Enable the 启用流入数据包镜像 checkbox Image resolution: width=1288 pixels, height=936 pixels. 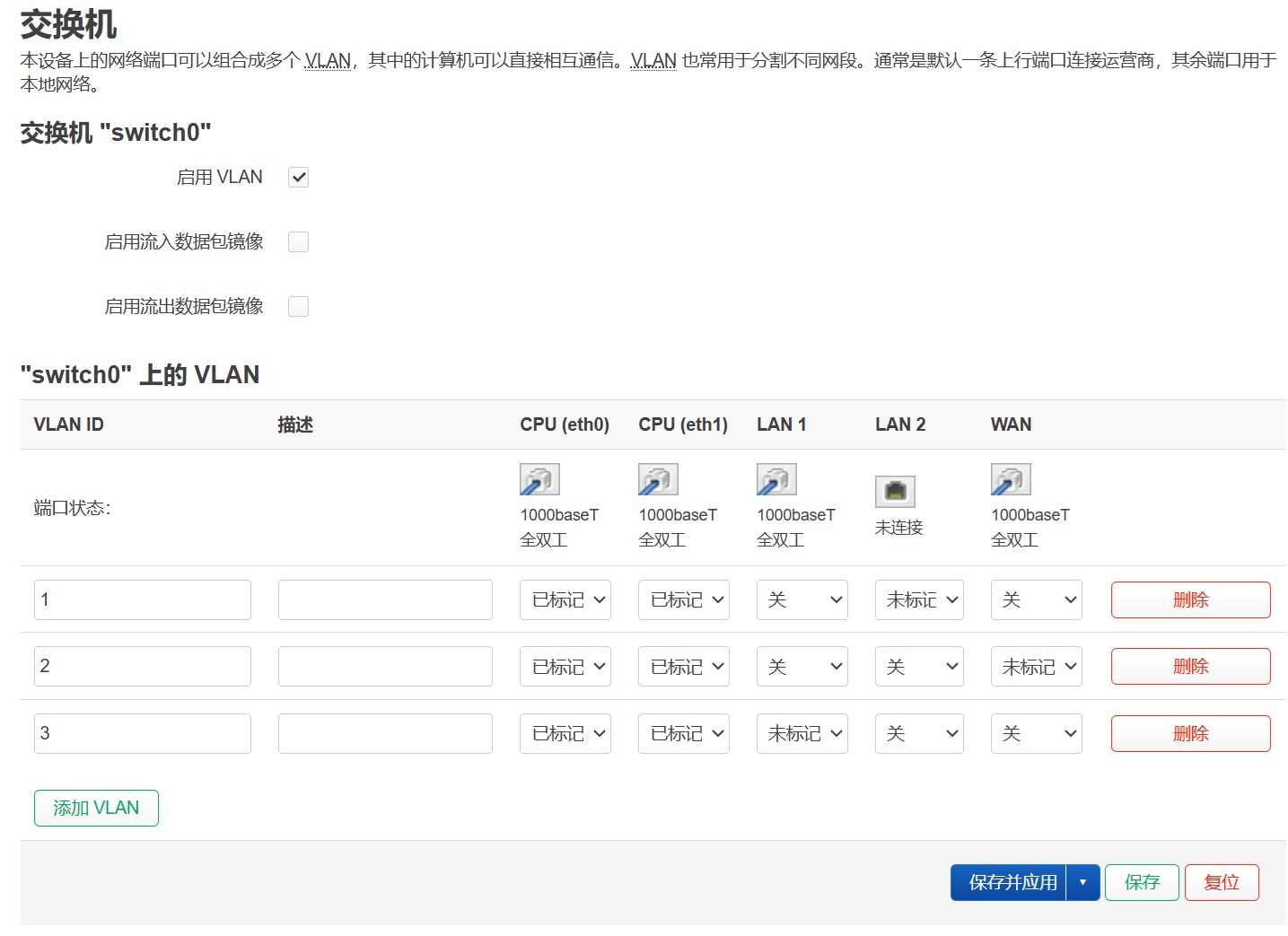tap(298, 242)
